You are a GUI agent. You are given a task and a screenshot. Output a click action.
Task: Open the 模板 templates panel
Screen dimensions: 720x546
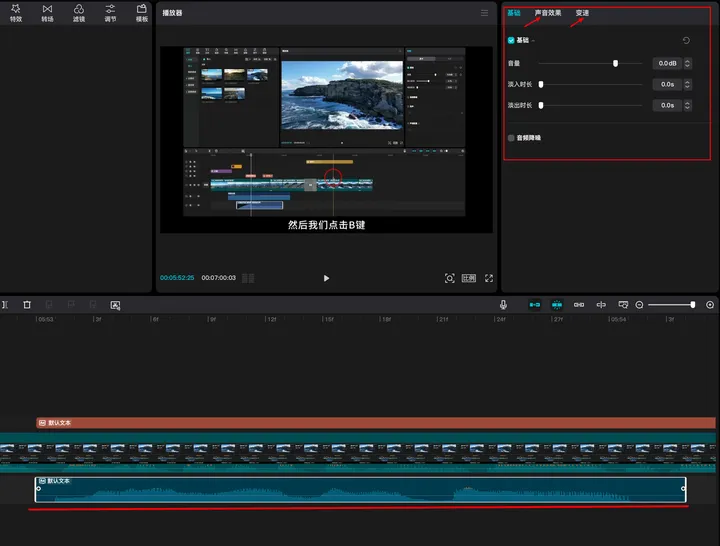[x=141, y=12]
